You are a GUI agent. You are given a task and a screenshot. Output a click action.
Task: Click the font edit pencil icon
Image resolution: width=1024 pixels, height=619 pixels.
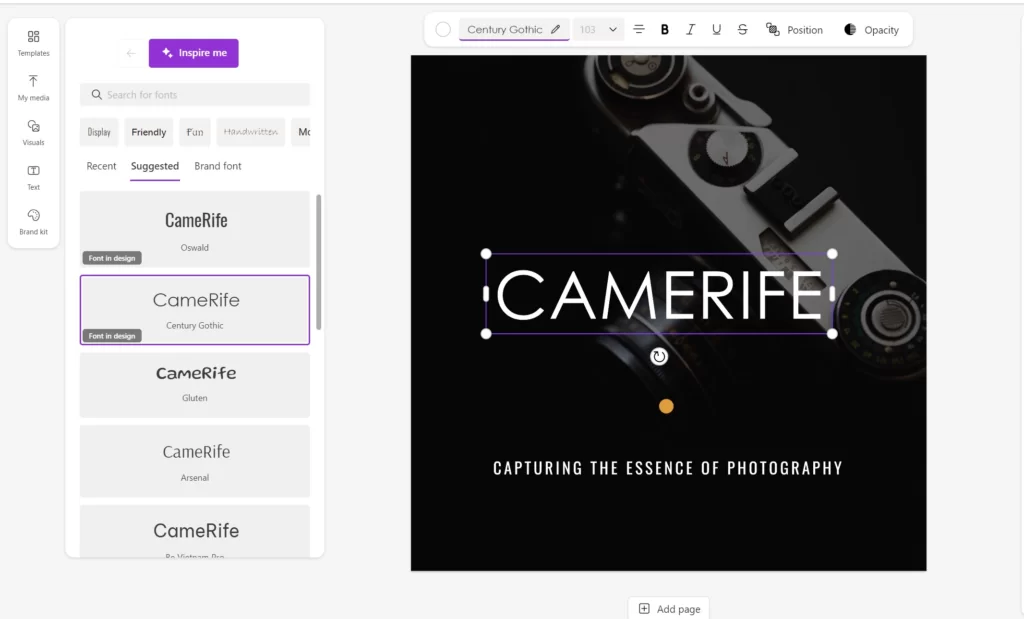click(x=555, y=29)
